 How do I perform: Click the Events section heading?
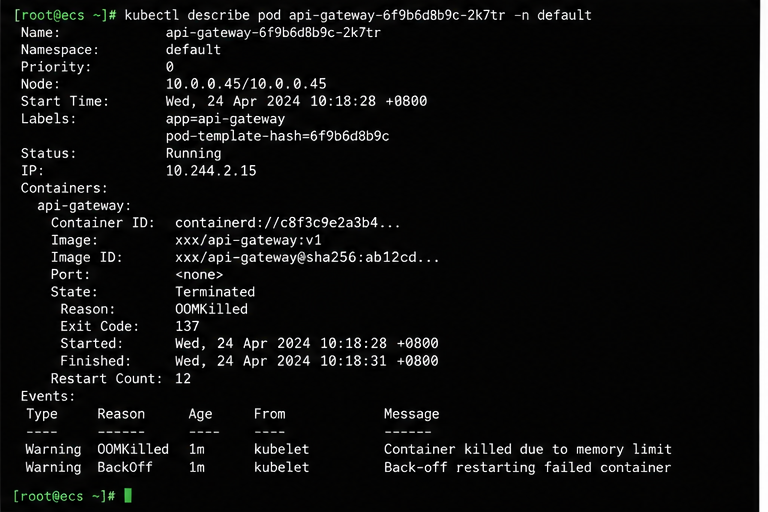click(48, 396)
